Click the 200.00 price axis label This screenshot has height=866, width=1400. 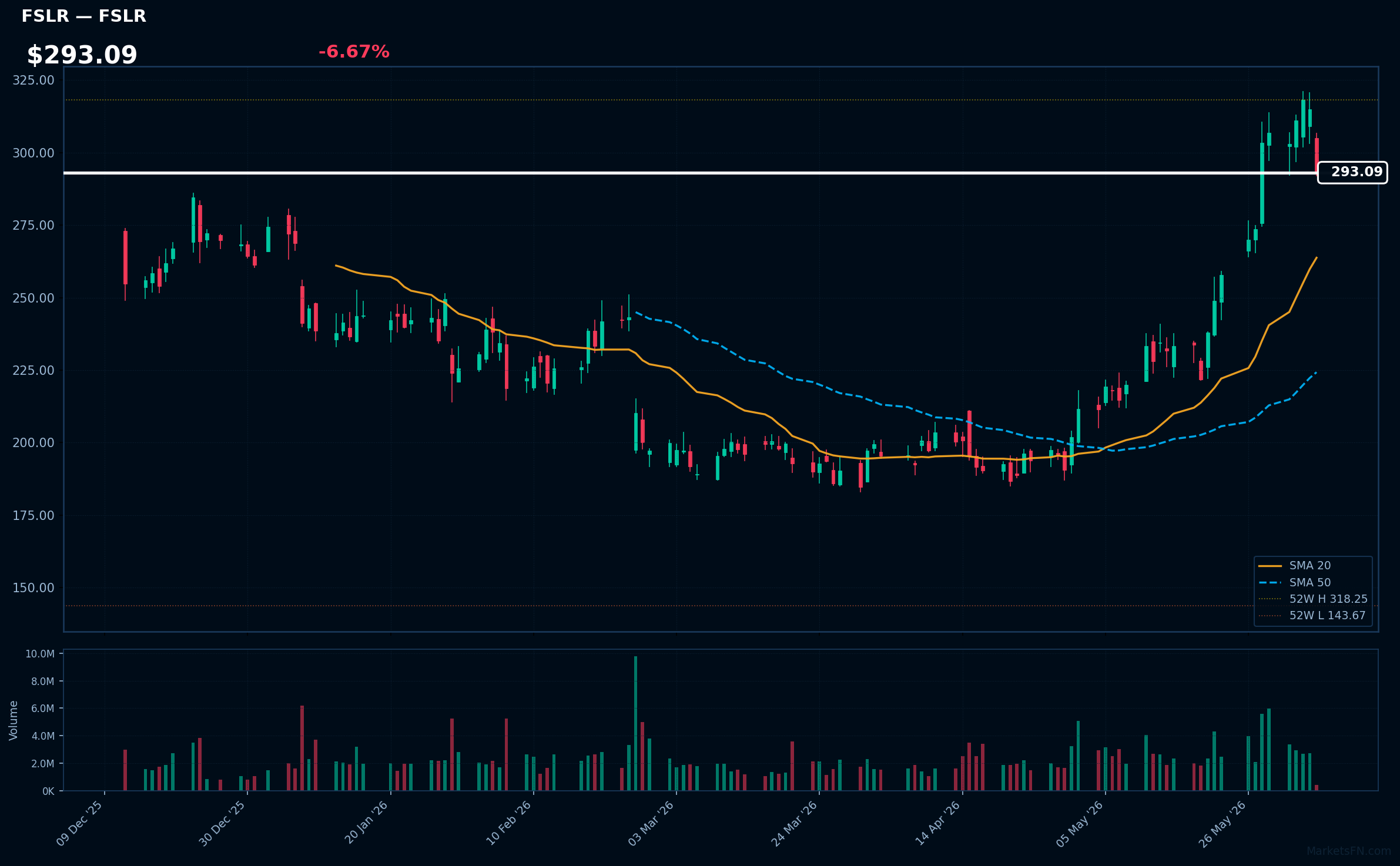34,442
